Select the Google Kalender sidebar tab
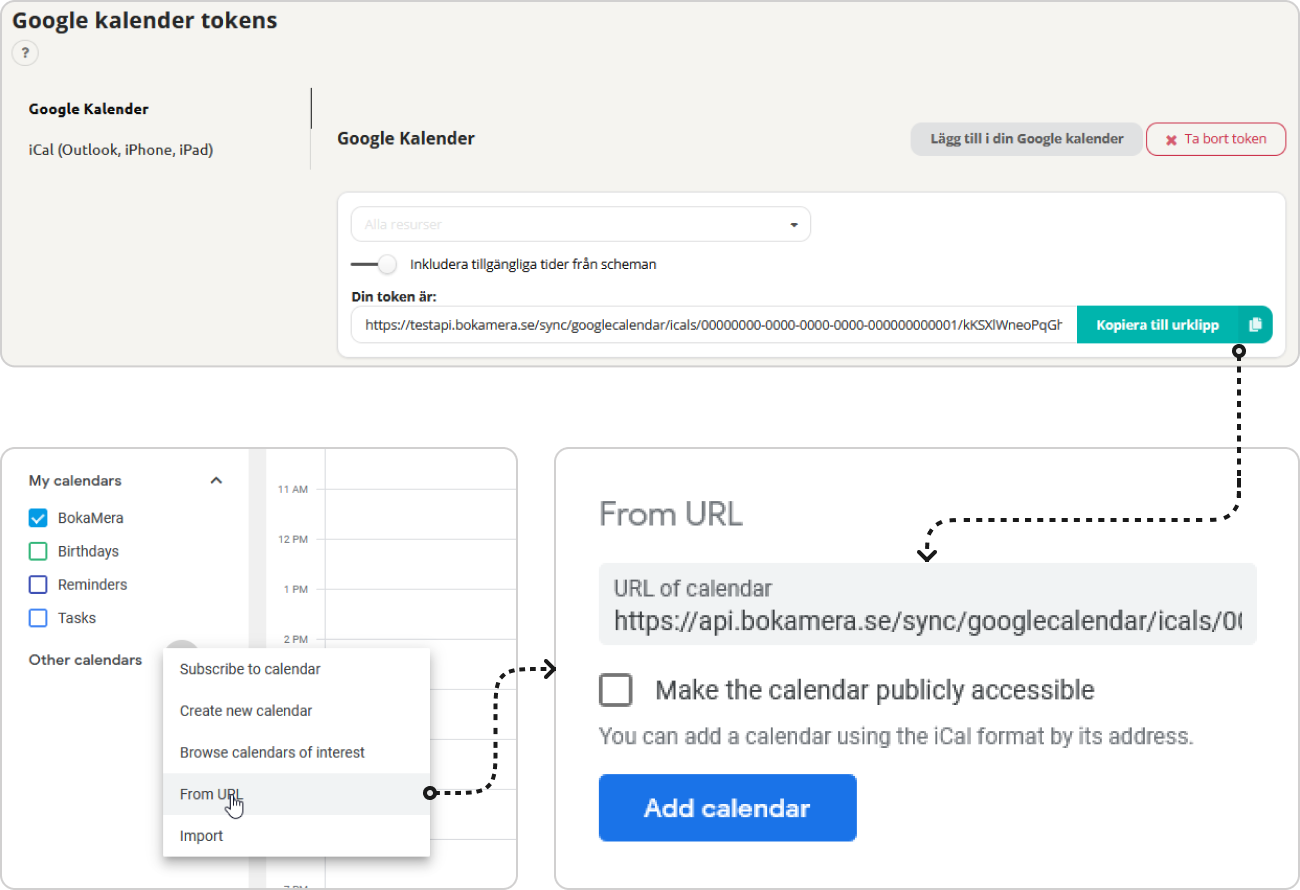This screenshot has width=1300, height=890. point(89,109)
